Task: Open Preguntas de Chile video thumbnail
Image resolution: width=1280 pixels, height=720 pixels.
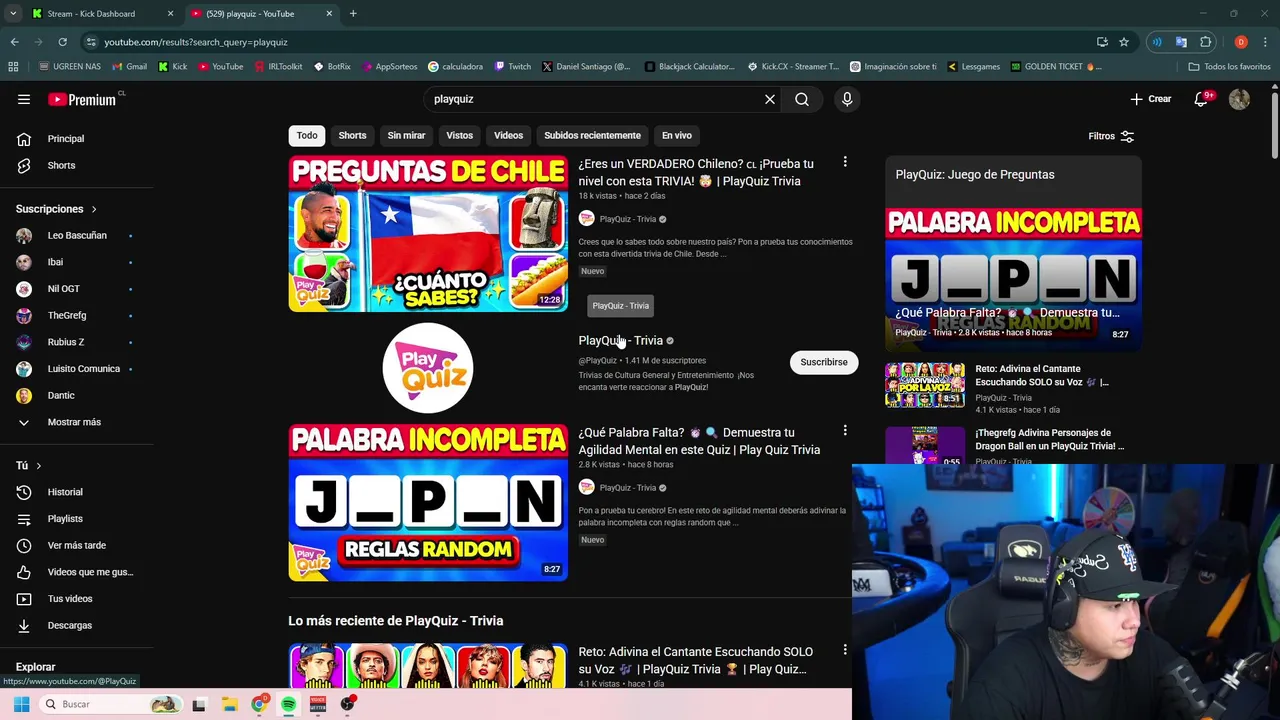Action: [x=428, y=233]
